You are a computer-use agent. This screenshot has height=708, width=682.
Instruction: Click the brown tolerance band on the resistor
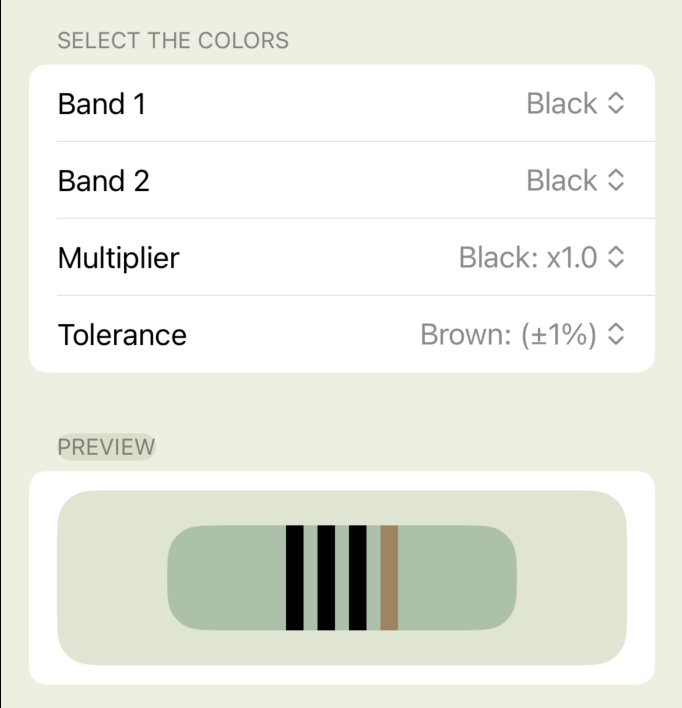[x=389, y=578]
